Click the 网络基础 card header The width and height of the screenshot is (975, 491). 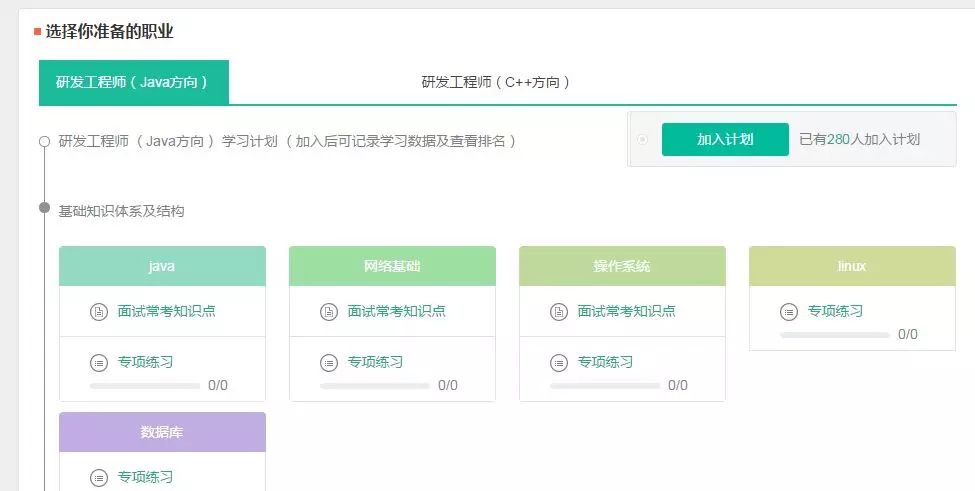tap(392, 266)
